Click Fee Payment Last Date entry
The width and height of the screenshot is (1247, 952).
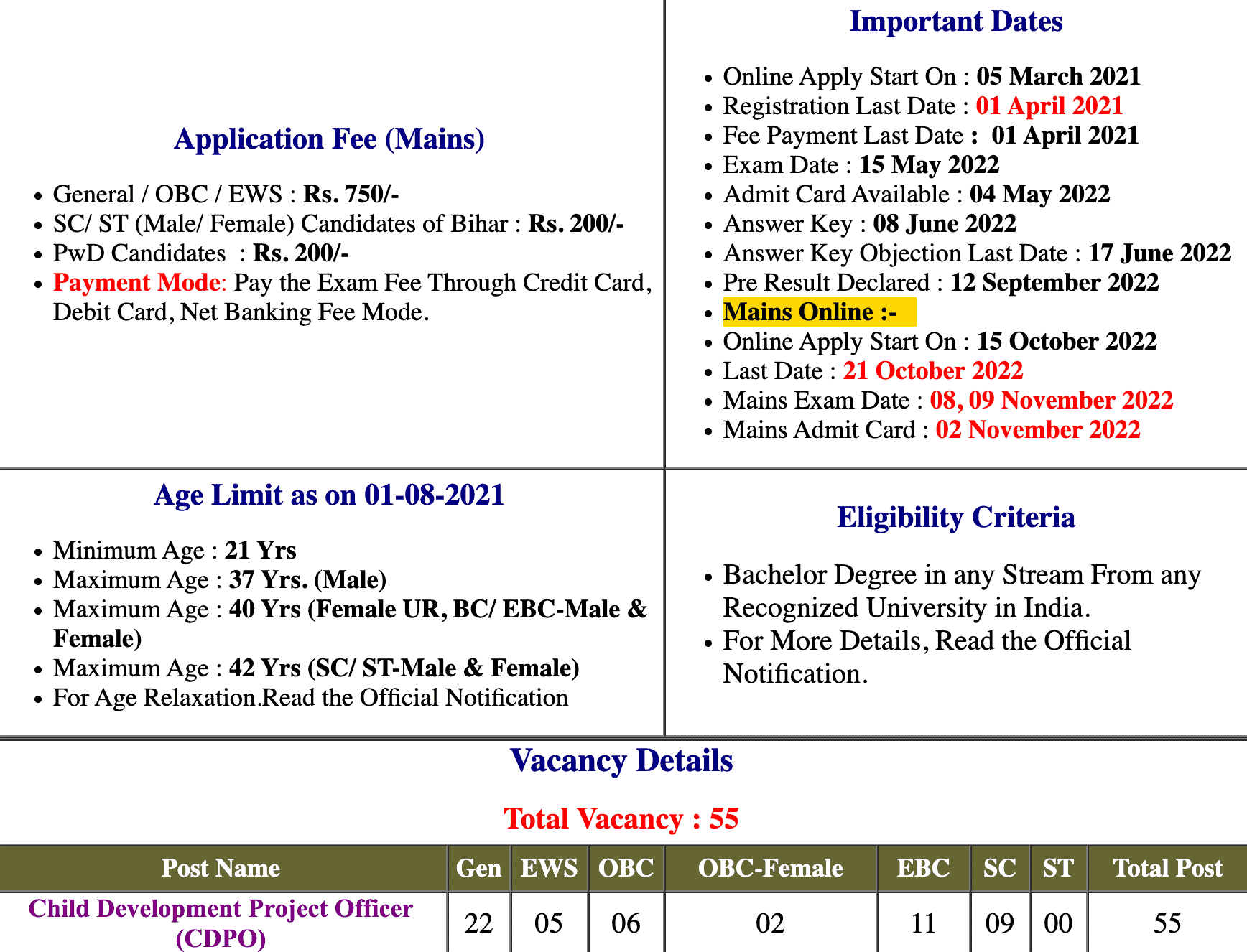pyautogui.click(x=930, y=136)
